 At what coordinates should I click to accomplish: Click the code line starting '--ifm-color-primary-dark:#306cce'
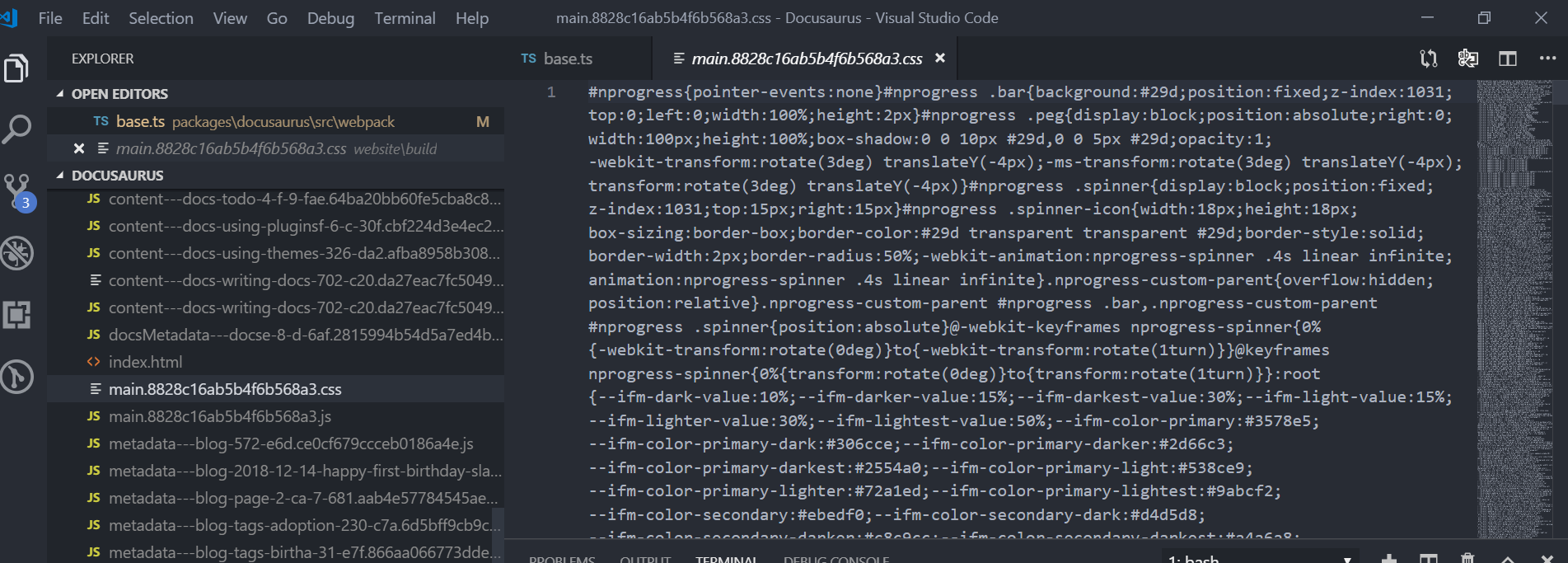pos(911,444)
